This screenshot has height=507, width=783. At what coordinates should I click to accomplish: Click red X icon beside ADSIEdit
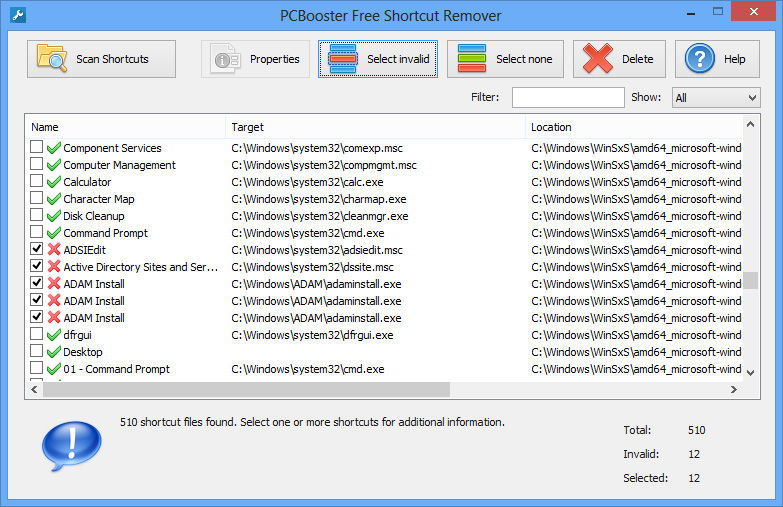pos(54,249)
